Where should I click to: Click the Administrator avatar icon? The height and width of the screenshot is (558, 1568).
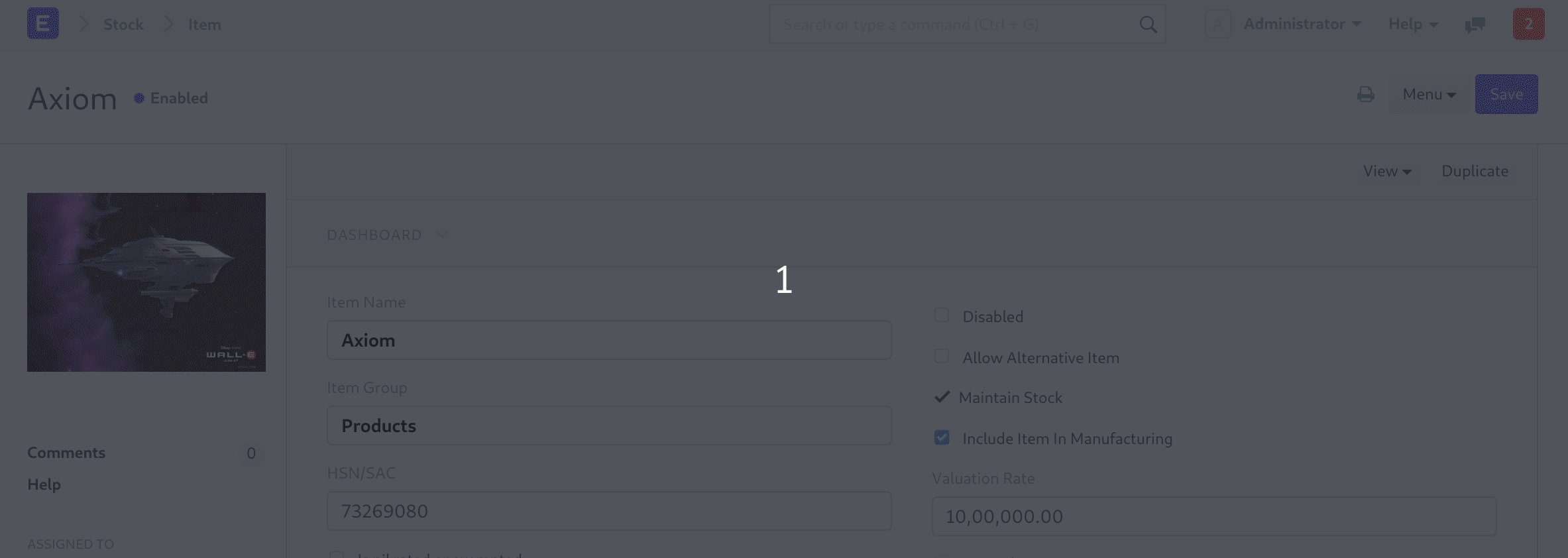tap(1217, 25)
